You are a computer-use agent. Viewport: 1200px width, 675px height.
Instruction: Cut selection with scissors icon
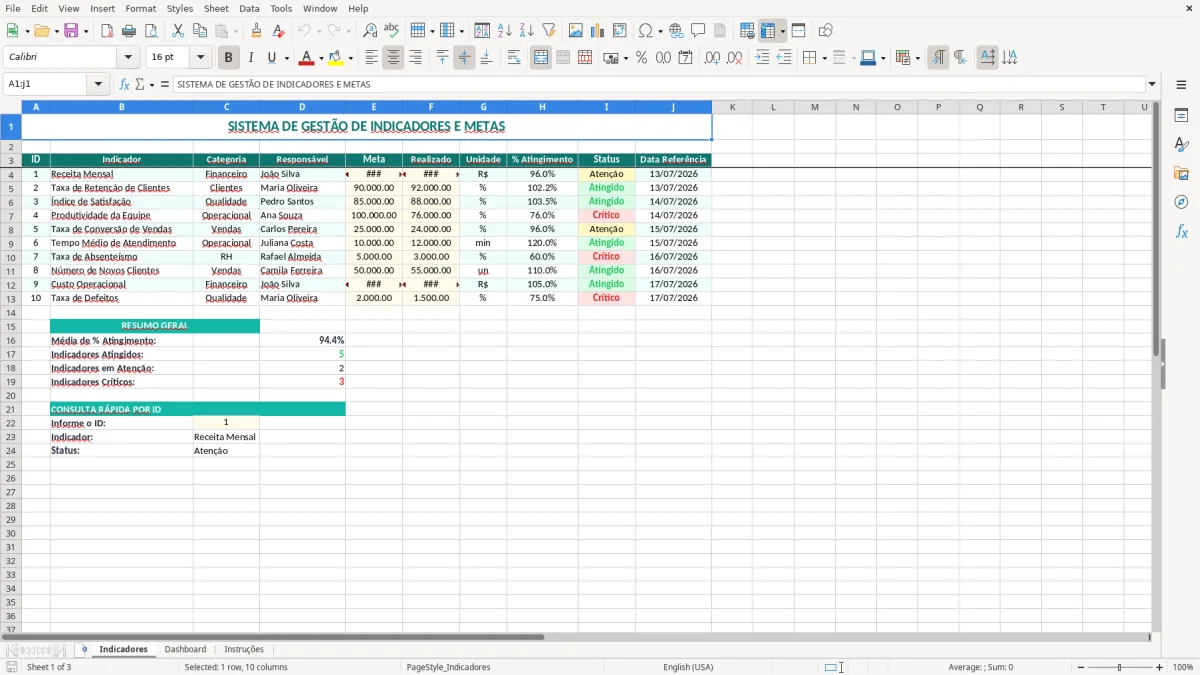pyautogui.click(x=178, y=31)
